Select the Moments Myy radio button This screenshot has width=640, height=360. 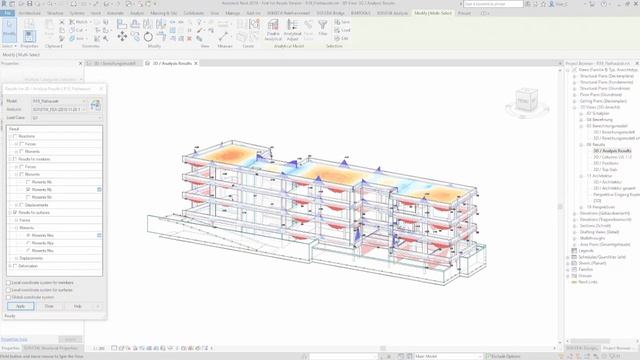point(28,243)
